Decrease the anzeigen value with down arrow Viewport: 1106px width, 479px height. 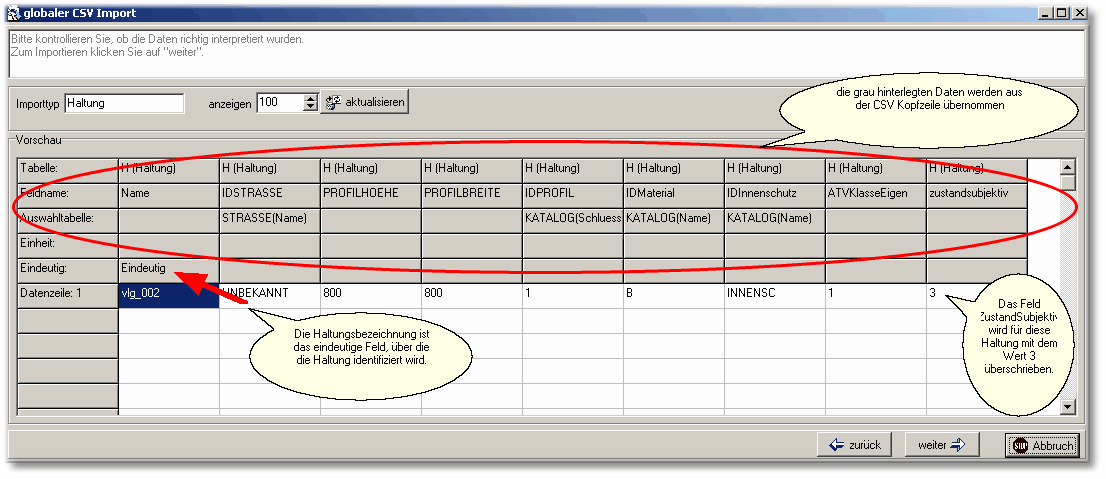pyautogui.click(x=310, y=107)
